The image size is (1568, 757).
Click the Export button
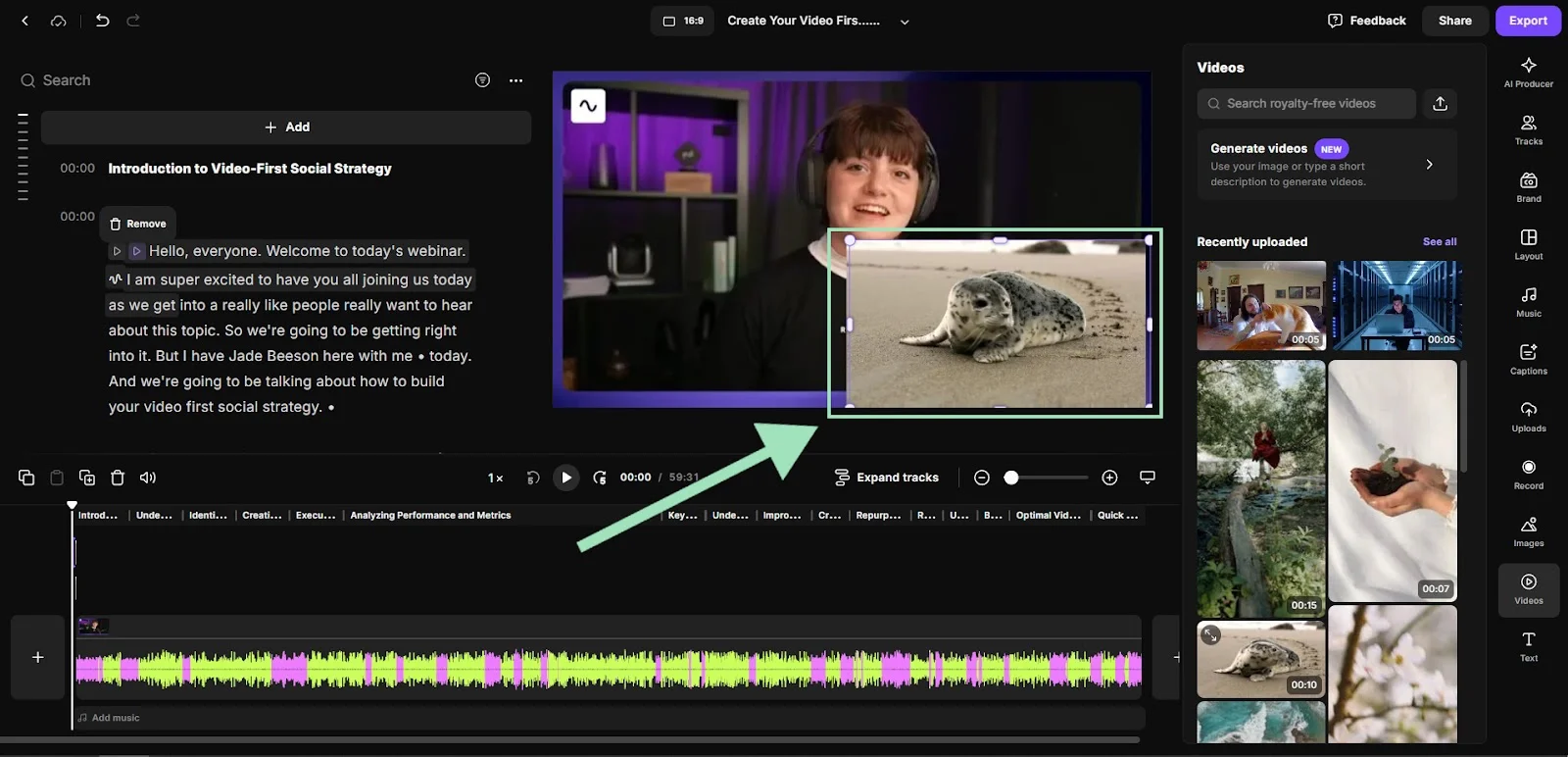pos(1527,21)
